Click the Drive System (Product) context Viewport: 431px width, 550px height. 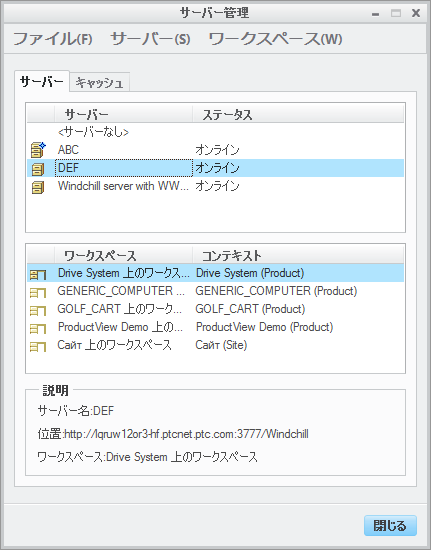[250, 273]
